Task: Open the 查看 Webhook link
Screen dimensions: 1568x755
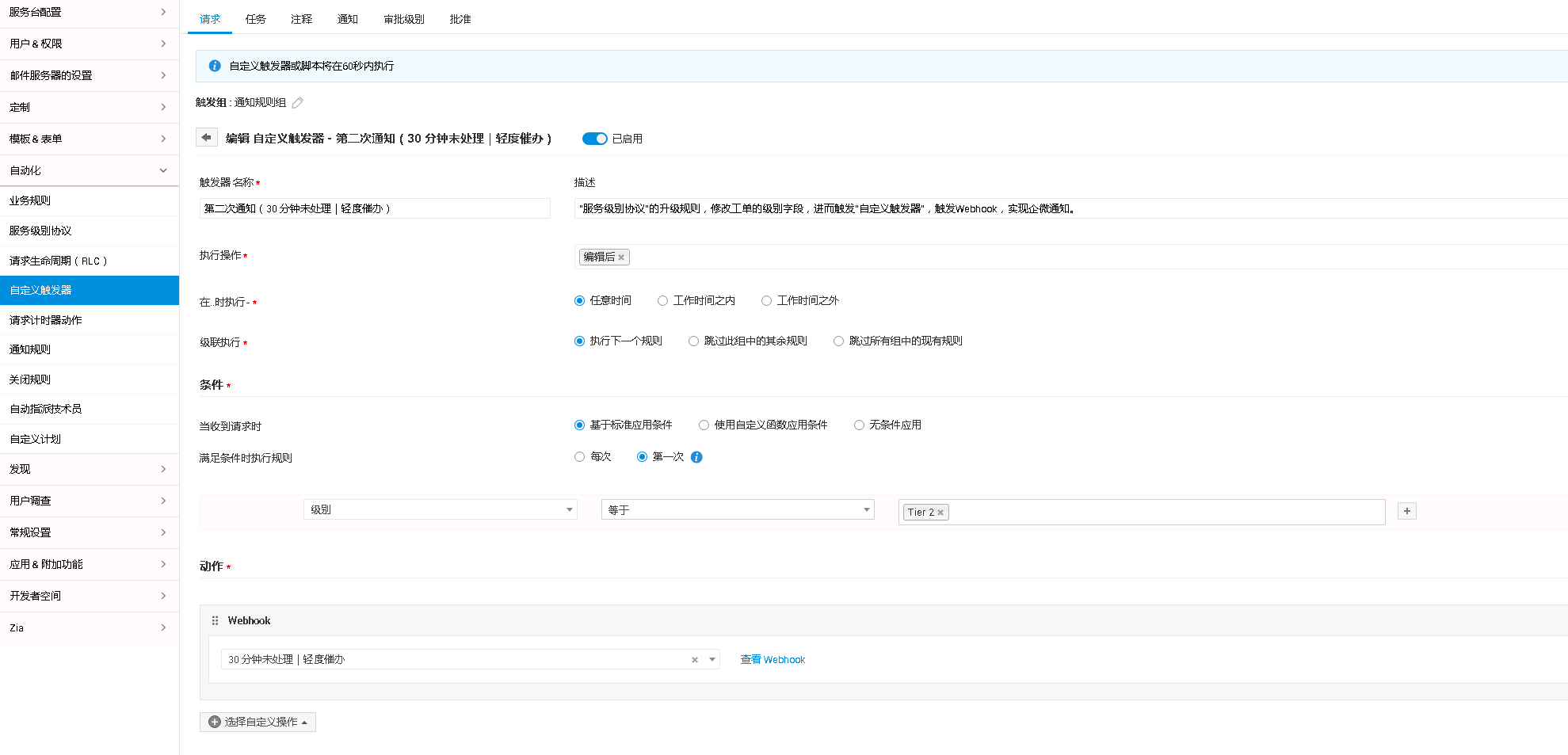Action: [773, 660]
